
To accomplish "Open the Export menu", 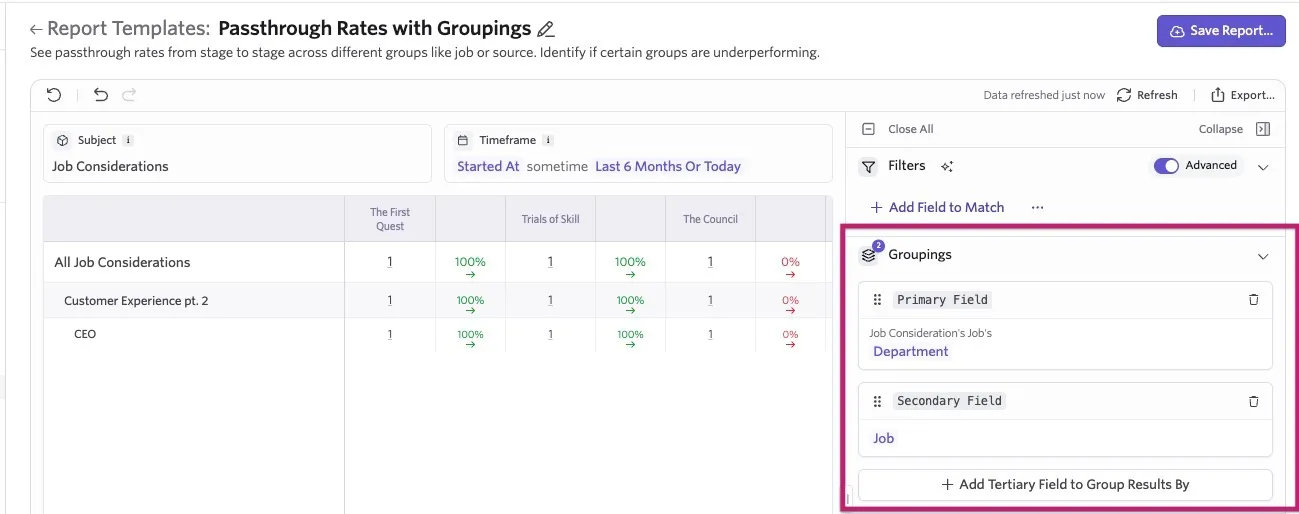I will point(1242,95).
